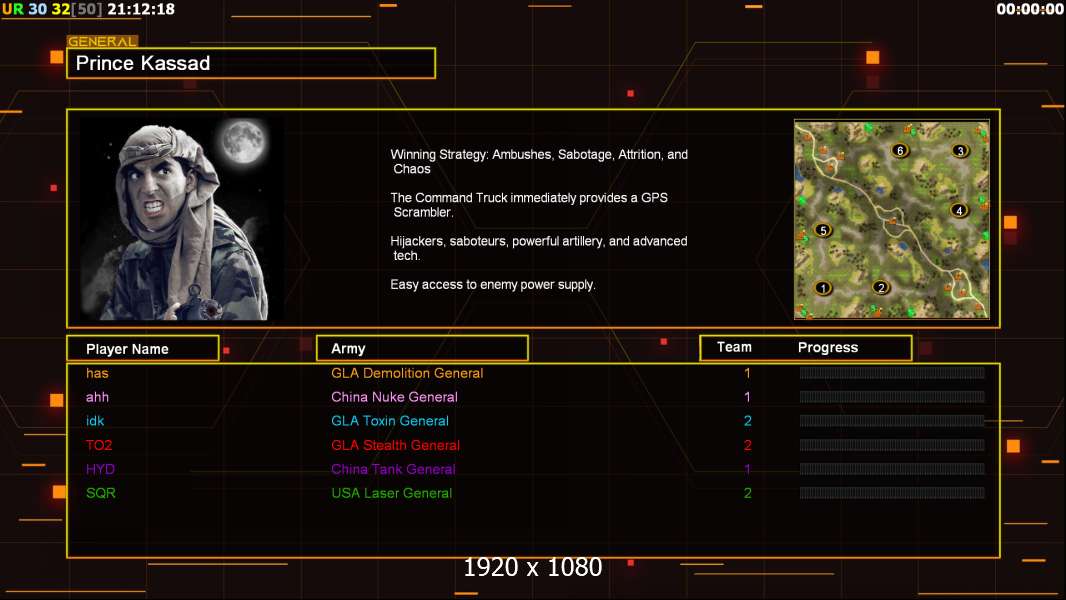Click the Team column header

click(x=734, y=347)
